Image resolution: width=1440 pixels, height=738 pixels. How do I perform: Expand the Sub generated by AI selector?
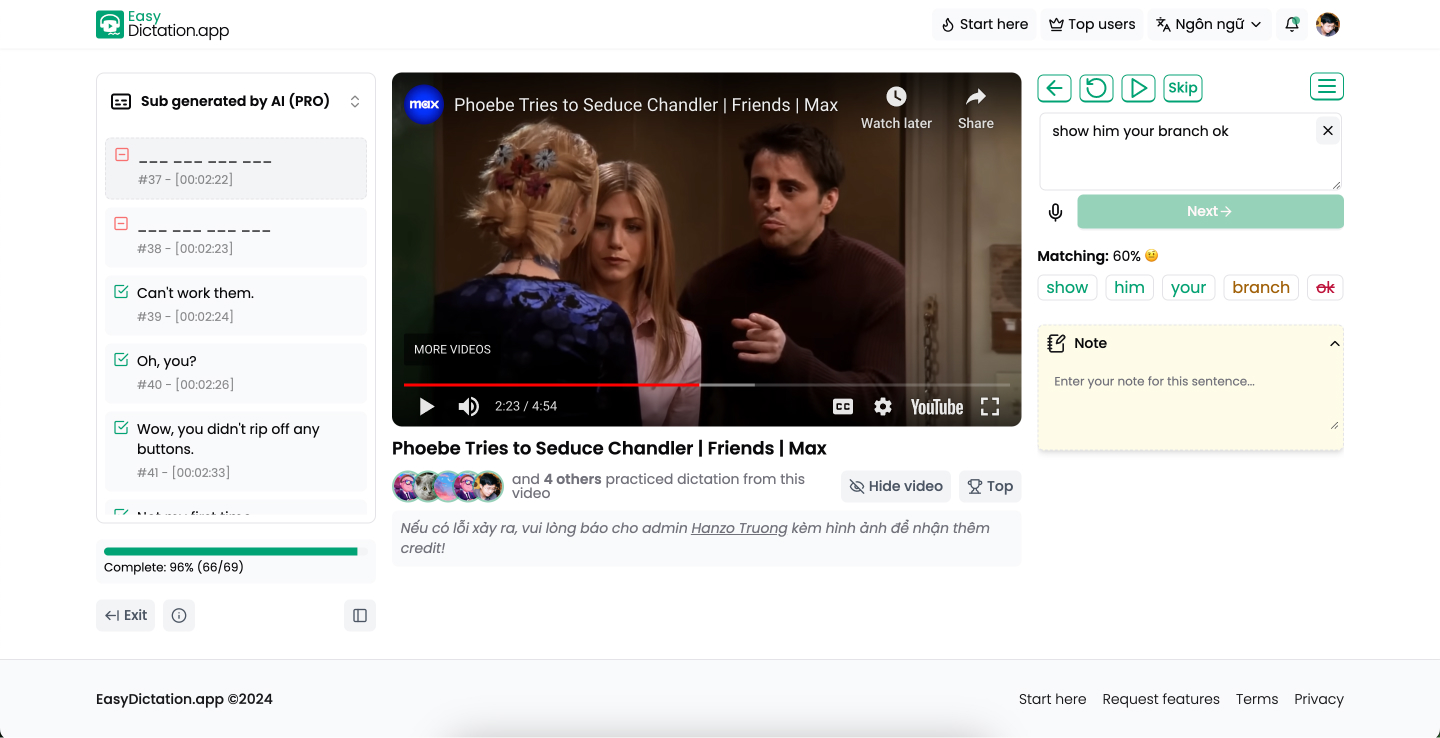coord(354,102)
